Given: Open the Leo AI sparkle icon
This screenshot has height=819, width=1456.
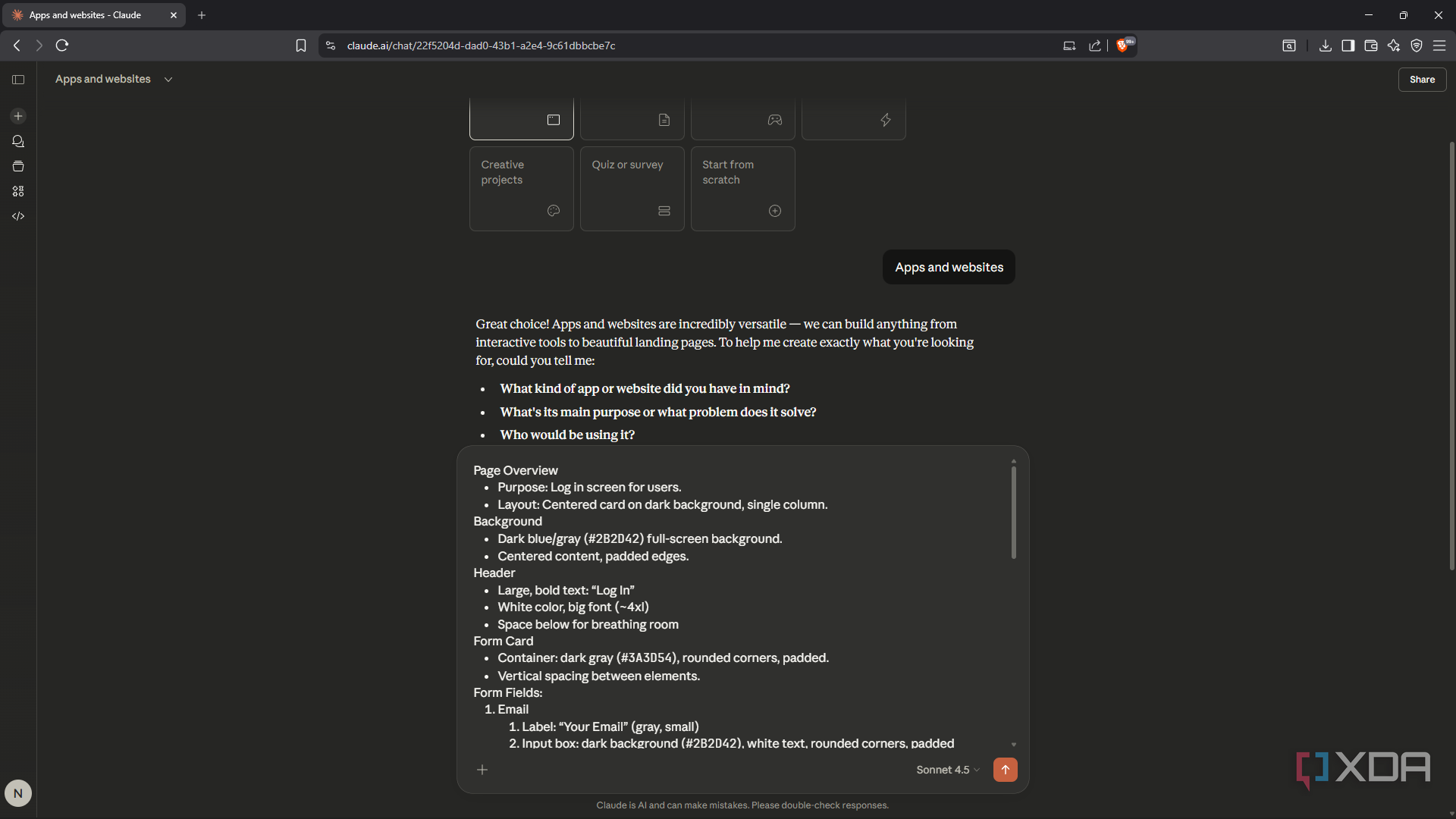Looking at the screenshot, I should point(1393,45).
